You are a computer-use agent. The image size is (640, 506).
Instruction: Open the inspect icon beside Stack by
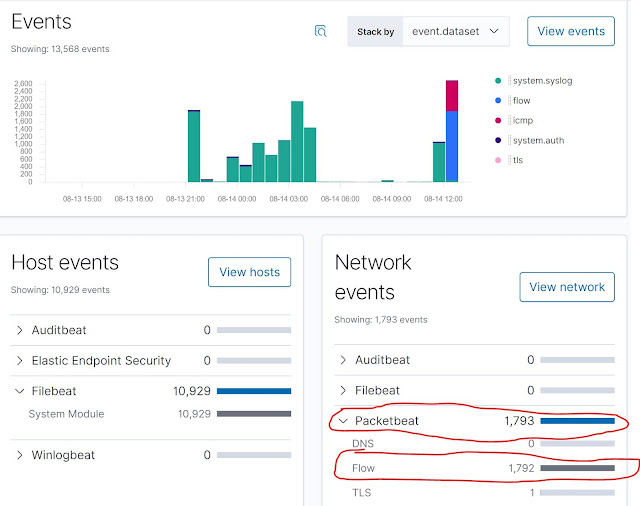[320, 31]
